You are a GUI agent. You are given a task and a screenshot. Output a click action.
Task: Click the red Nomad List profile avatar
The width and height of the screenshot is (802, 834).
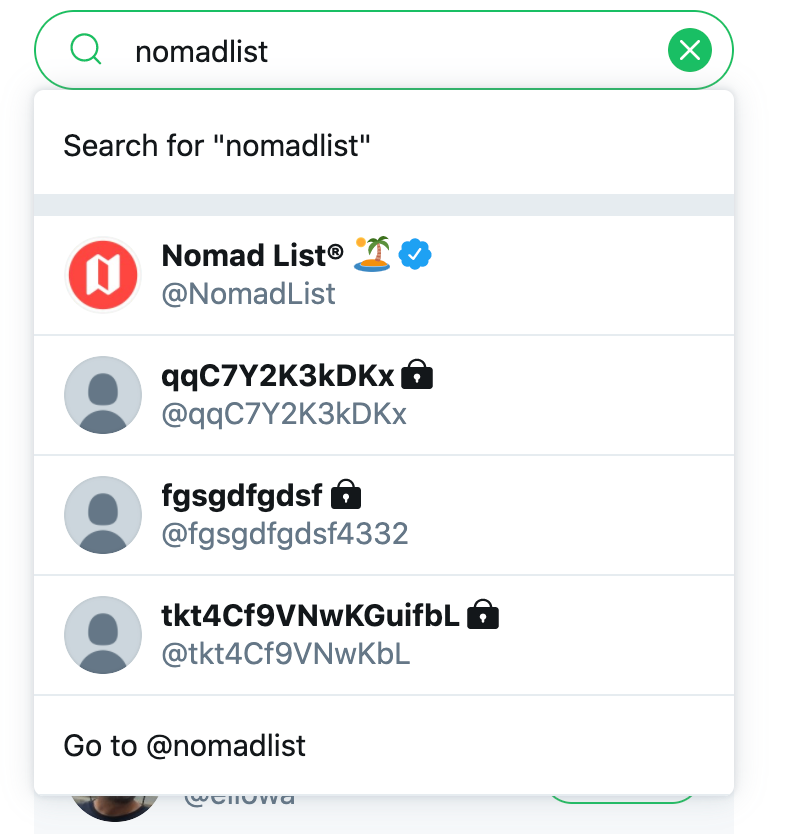(103, 275)
